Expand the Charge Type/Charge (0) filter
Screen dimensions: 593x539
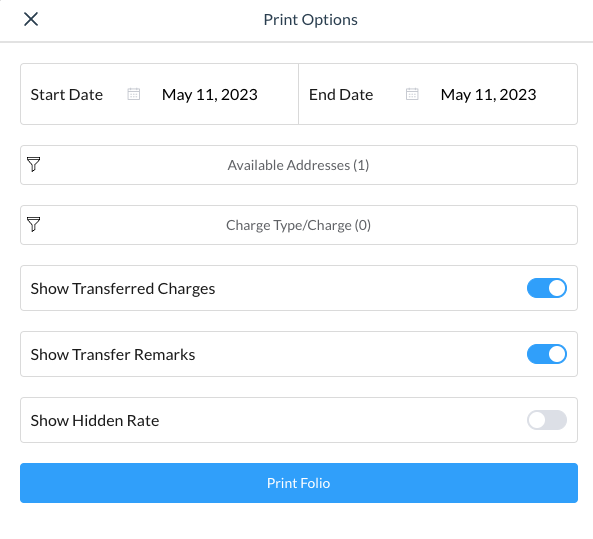pos(299,225)
